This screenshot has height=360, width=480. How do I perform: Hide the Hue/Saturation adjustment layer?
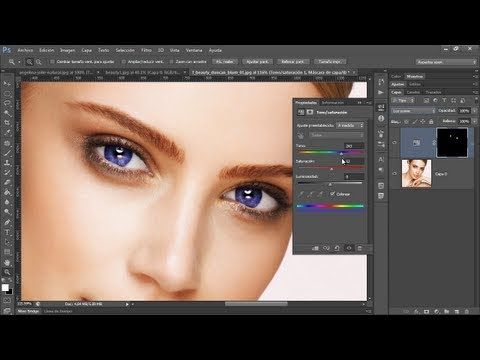(x=395, y=143)
